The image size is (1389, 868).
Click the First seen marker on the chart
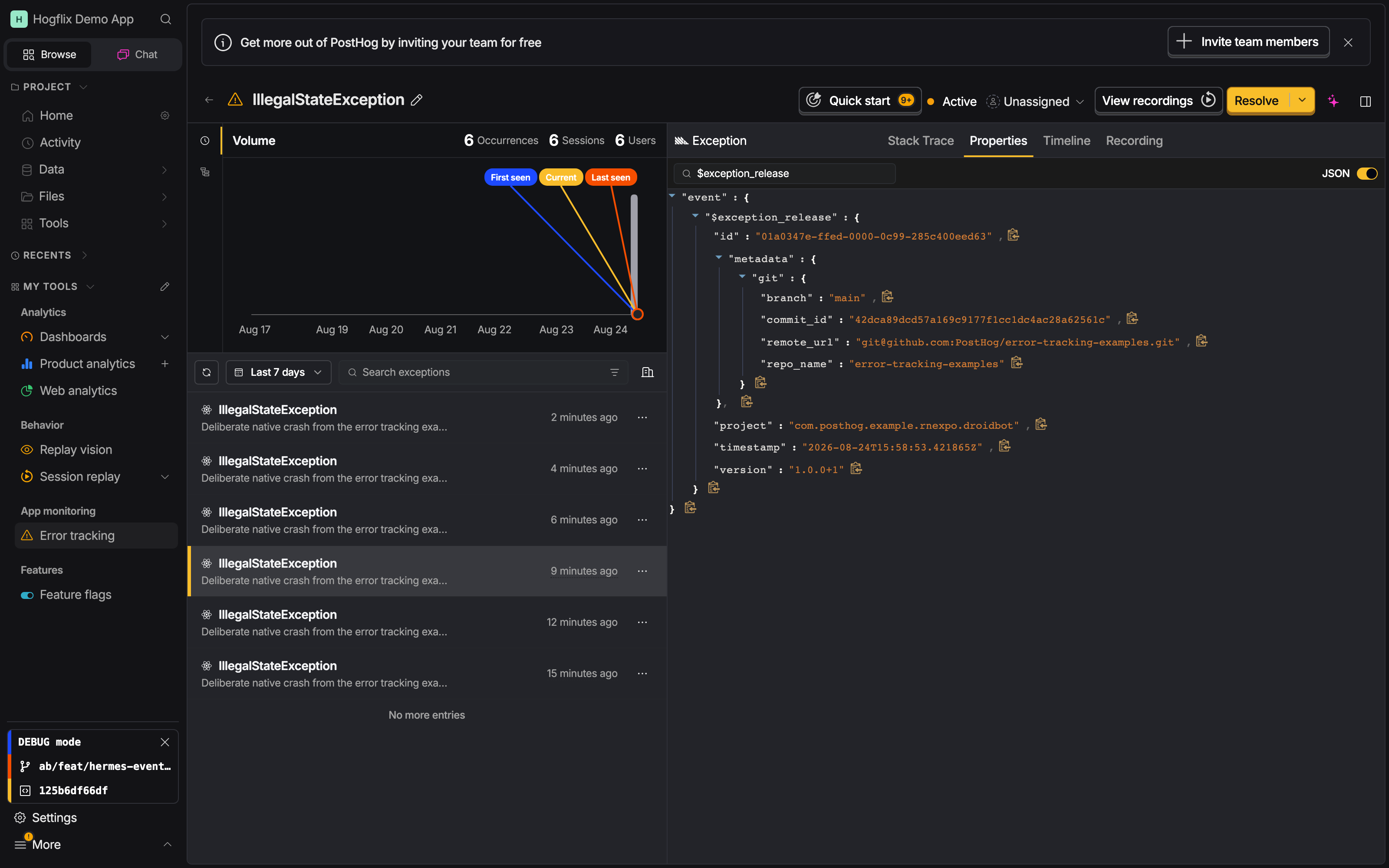click(x=510, y=178)
